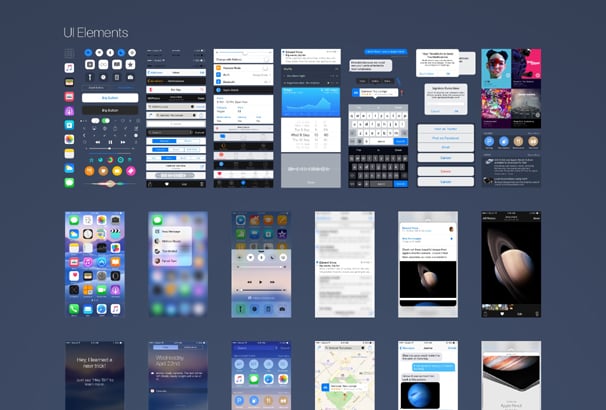Viewport: 606px width, 410px height.
Task: Tap the heart icon below the Saturn photo
Action: click(x=502, y=314)
